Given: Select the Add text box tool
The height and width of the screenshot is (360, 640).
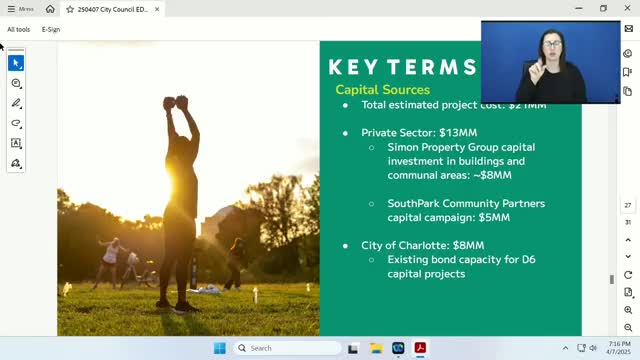Looking at the screenshot, I should coord(16,143).
